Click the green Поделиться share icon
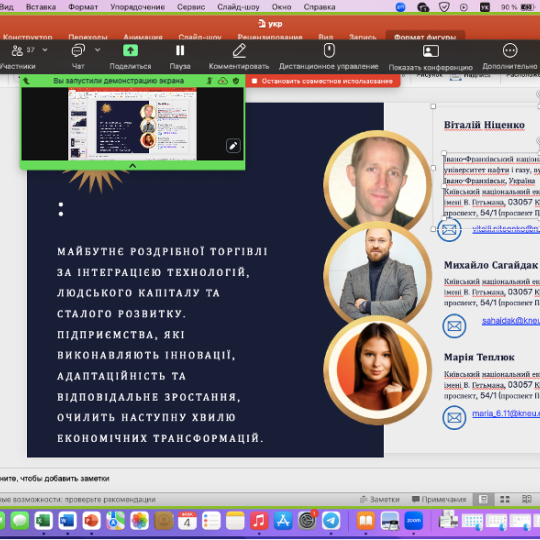The width and height of the screenshot is (540, 540). pos(131,51)
